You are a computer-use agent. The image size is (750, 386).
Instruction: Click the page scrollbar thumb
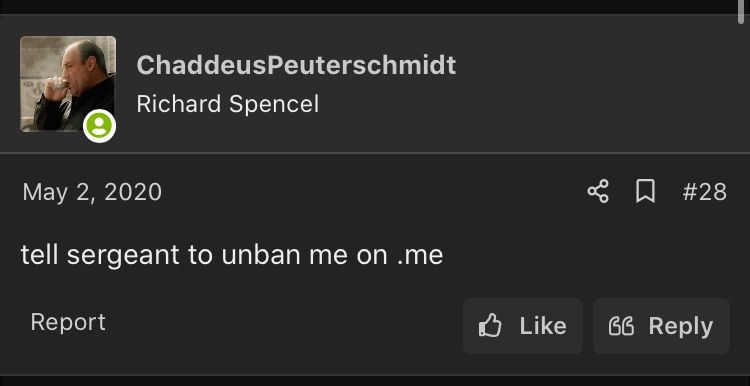(743, 11)
